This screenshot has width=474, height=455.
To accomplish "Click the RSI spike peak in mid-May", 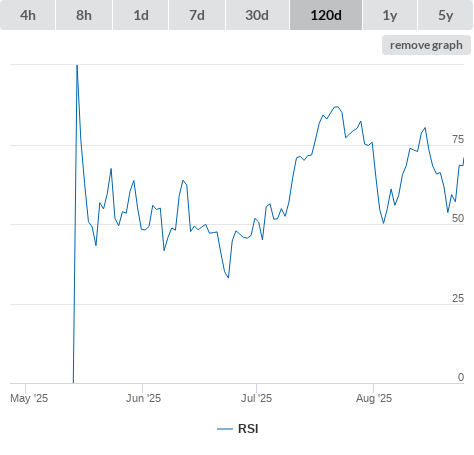I will click(x=77, y=66).
